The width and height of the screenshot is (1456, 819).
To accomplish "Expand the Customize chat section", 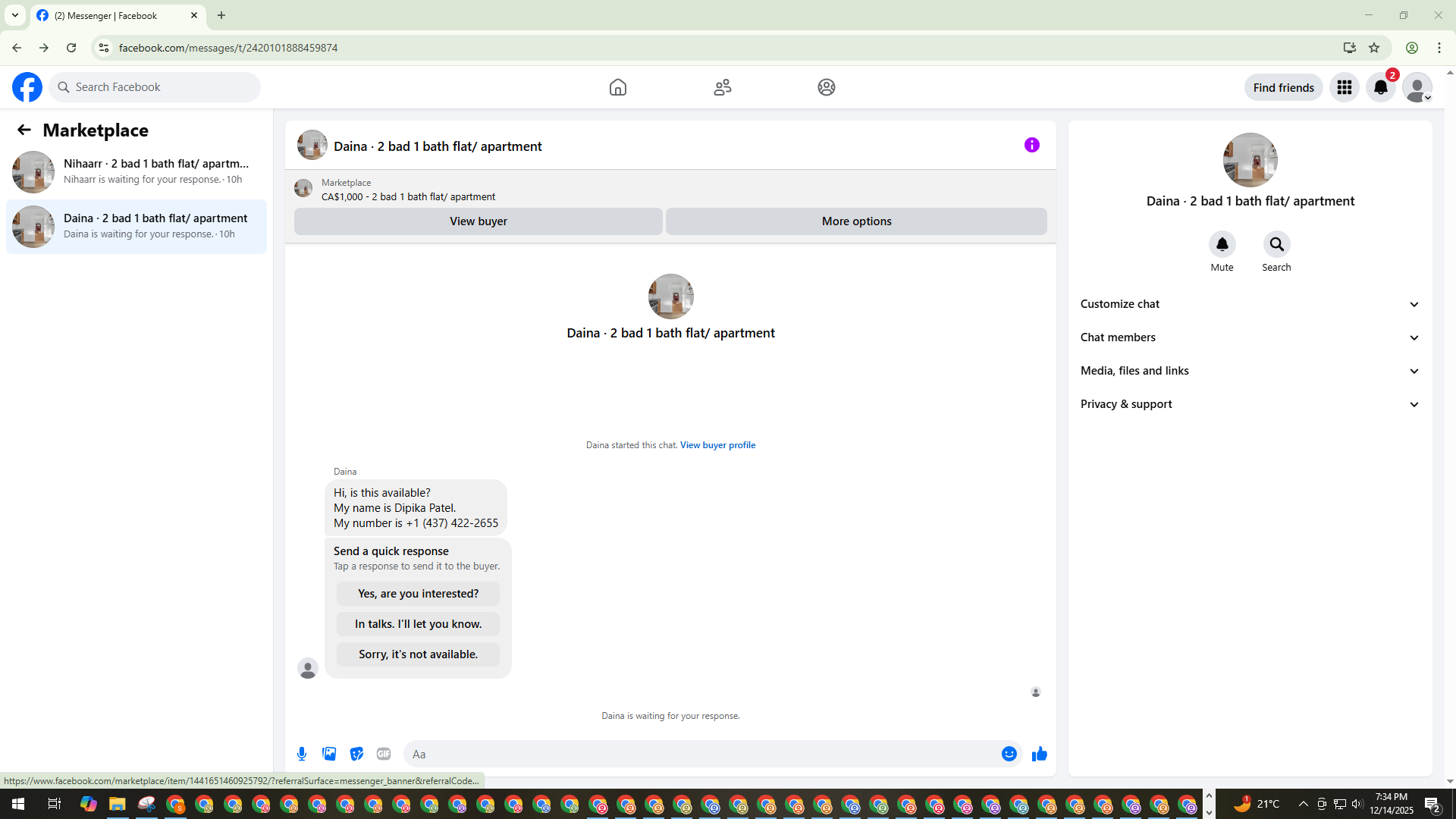I will (x=1250, y=304).
